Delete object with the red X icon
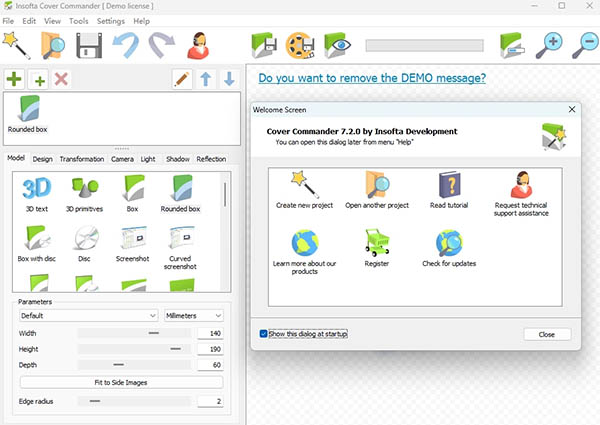 [61, 79]
